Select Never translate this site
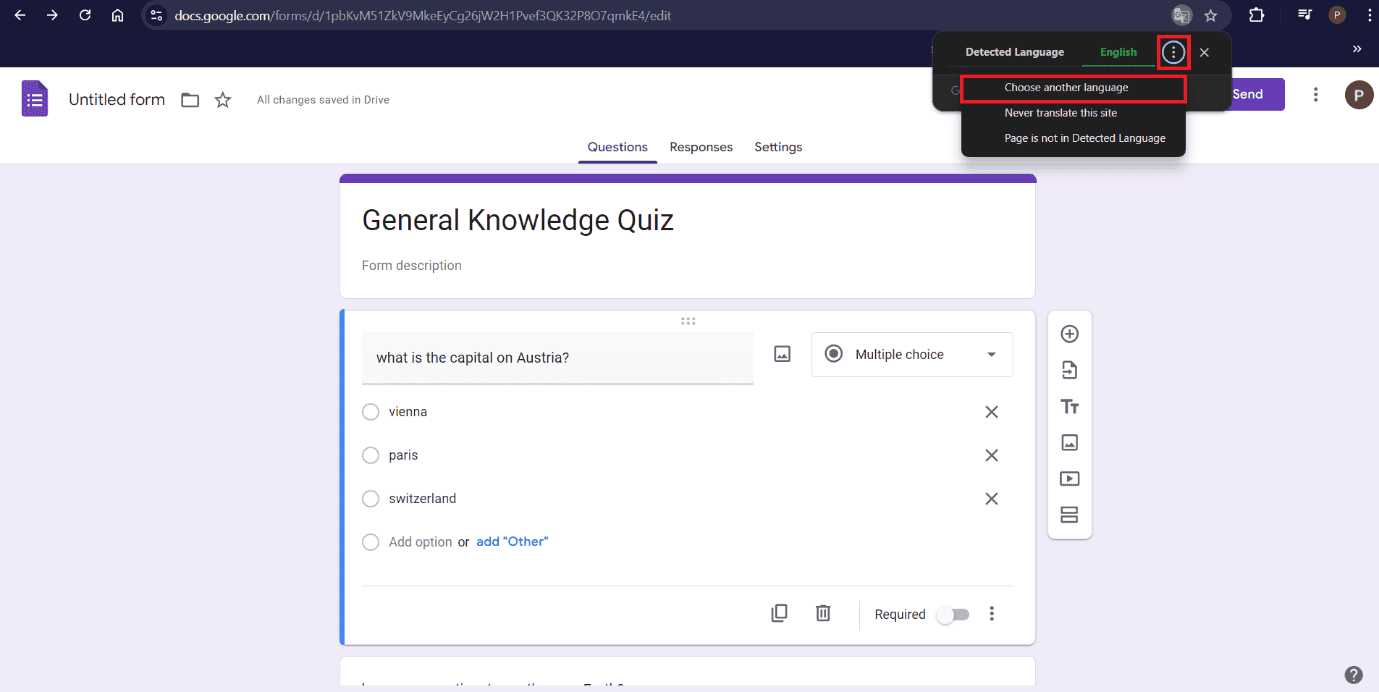Image resolution: width=1379 pixels, height=692 pixels. pyautogui.click(x=1073, y=113)
